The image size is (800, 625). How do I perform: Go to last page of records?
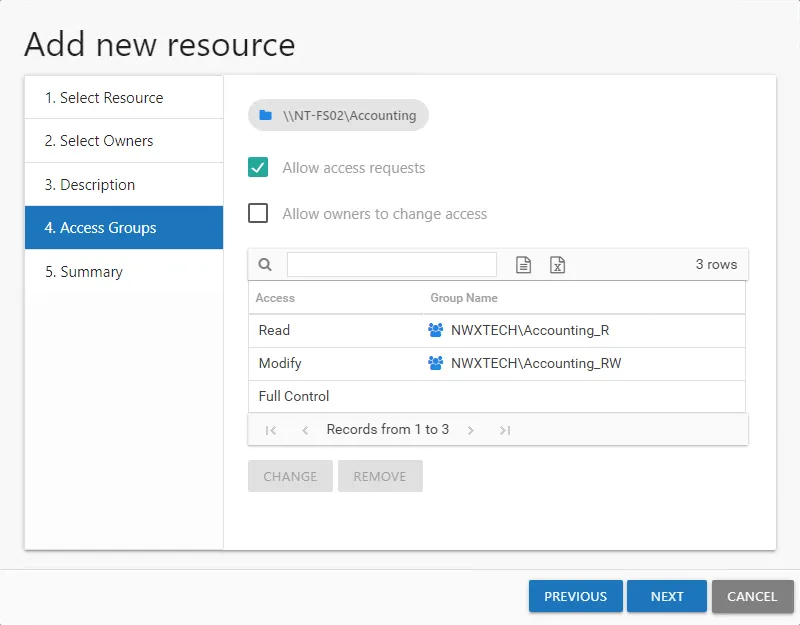[x=505, y=430]
